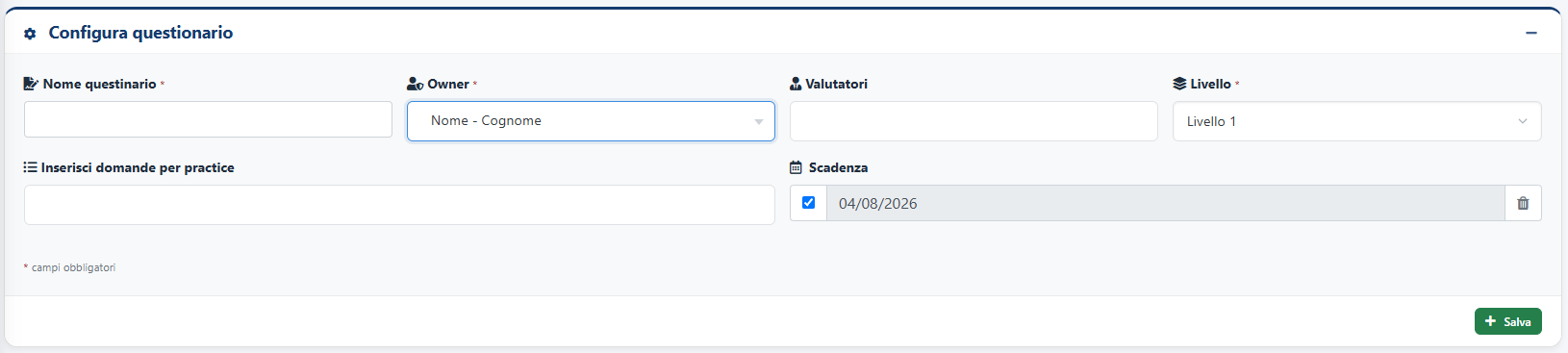Click the user icon next to Owner label
This screenshot has width=1568, height=353.
point(416,84)
